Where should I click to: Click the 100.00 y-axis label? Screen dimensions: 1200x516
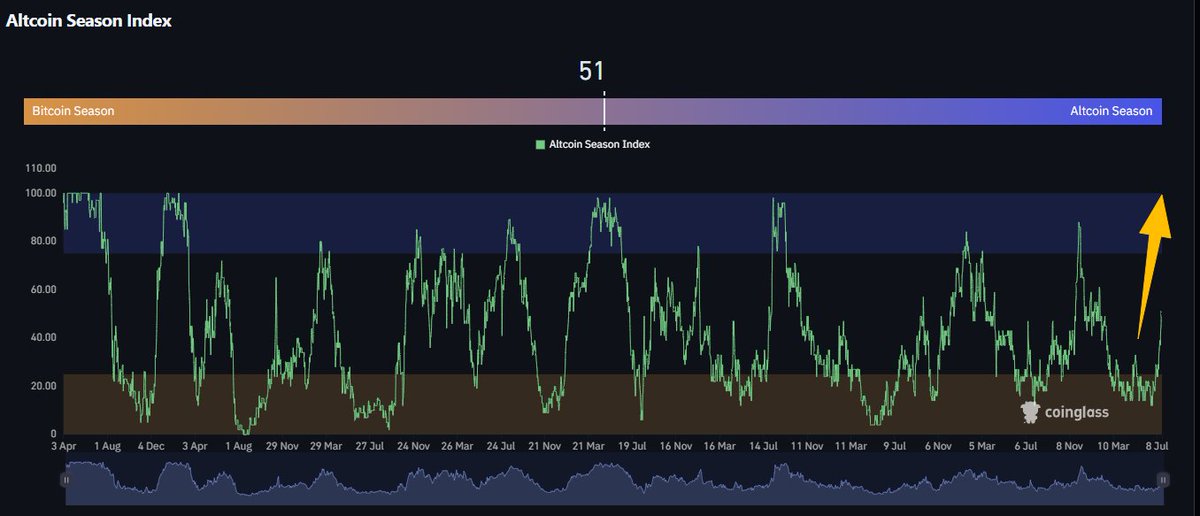click(x=41, y=193)
